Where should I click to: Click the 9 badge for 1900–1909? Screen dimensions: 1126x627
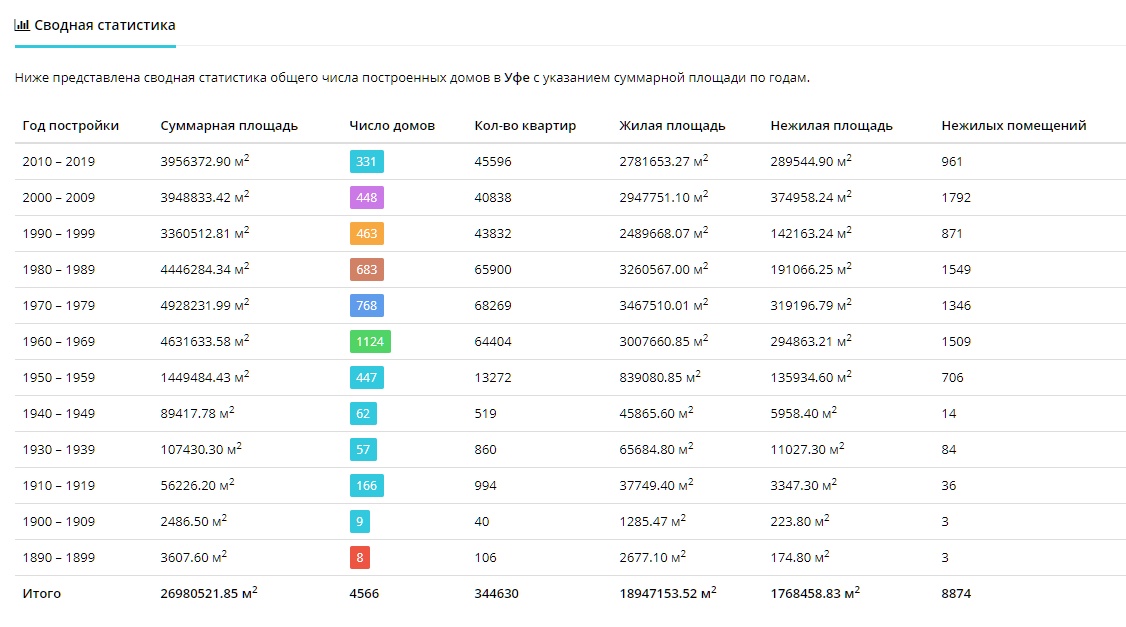tap(360, 521)
